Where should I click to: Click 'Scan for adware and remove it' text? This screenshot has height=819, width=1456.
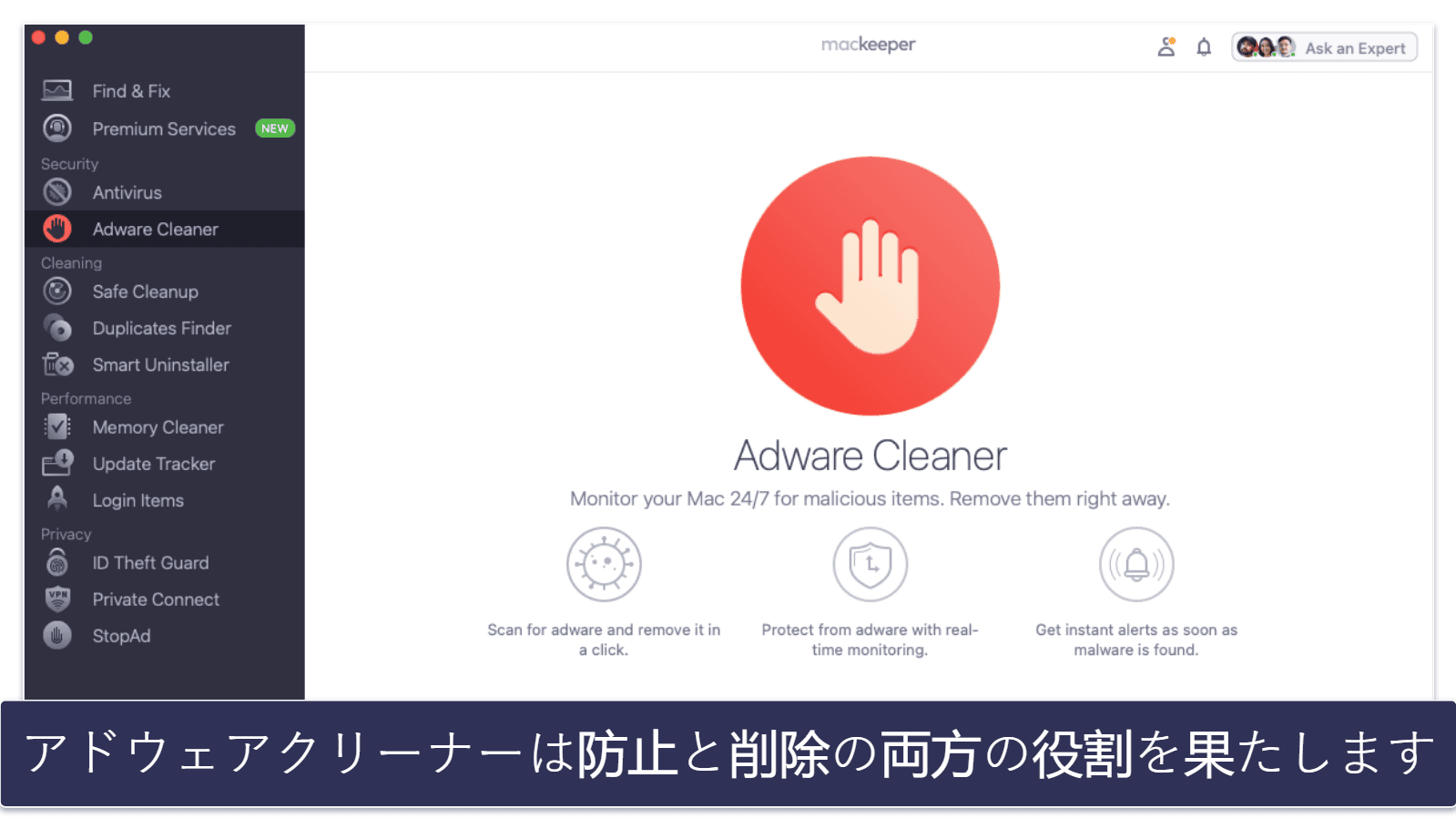(x=604, y=640)
